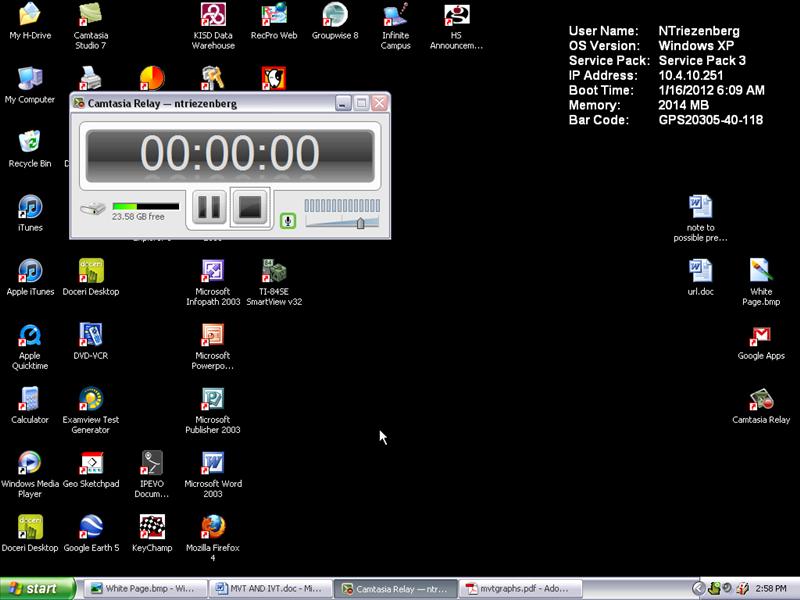
Task: Launch Mozilla Firefox 4
Action: [x=213, y=539]
